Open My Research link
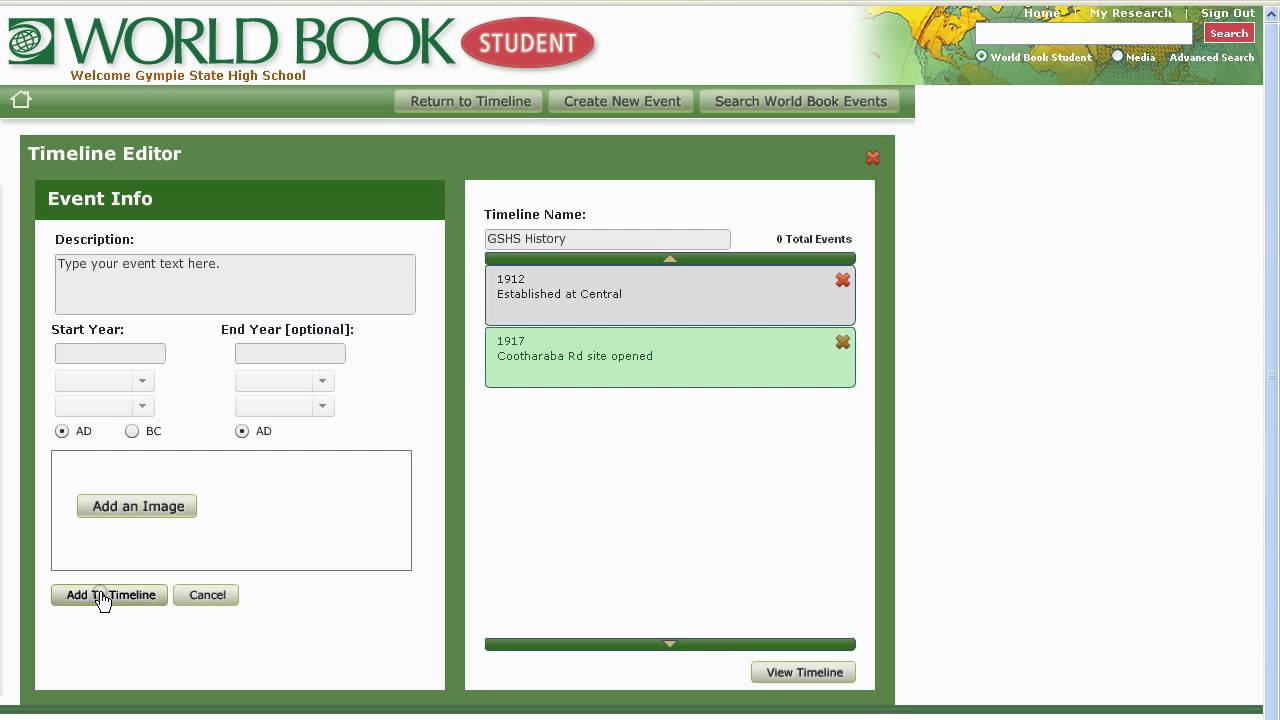1280x720 pixels. pos(1130,13)
